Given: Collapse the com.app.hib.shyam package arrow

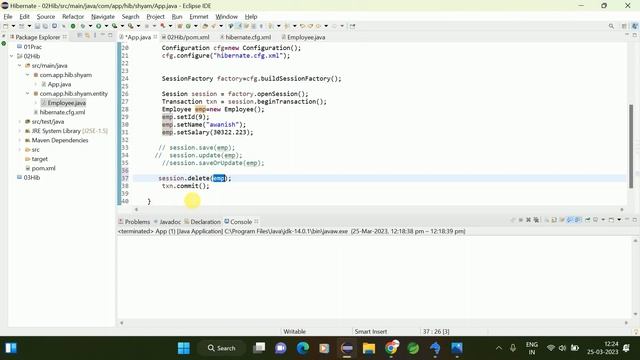Looking at the screenshot, I should [27, 75].
